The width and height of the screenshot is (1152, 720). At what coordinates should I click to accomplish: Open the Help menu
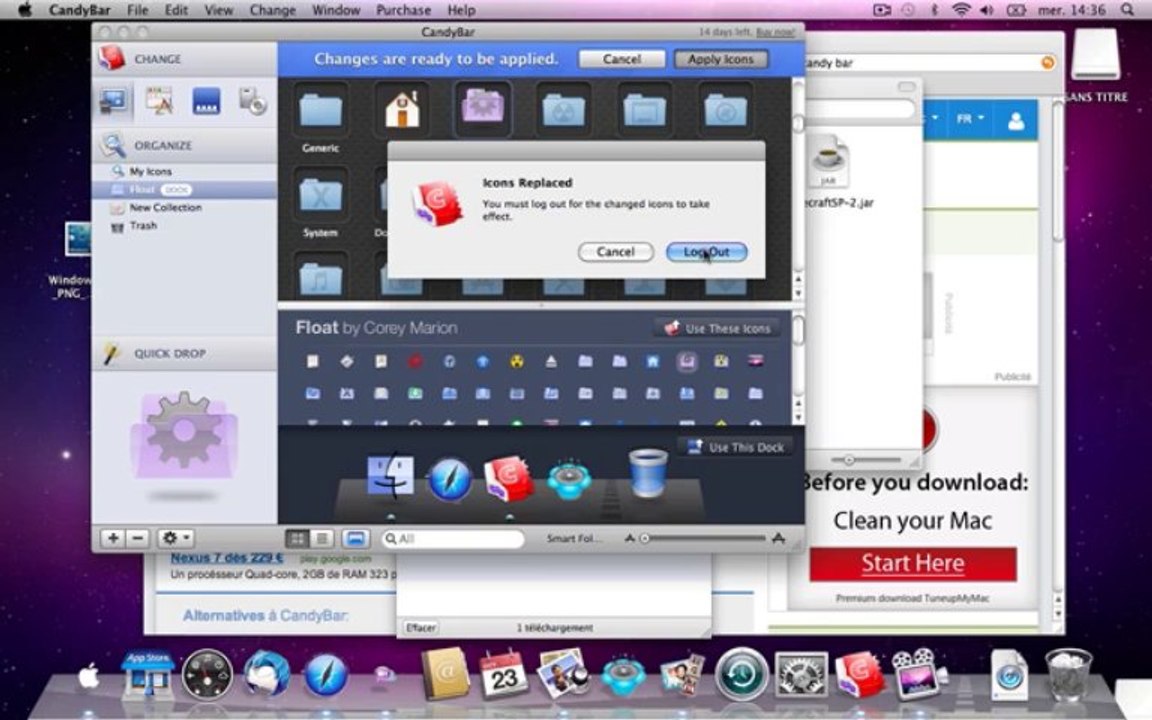[x=461, y=10]
